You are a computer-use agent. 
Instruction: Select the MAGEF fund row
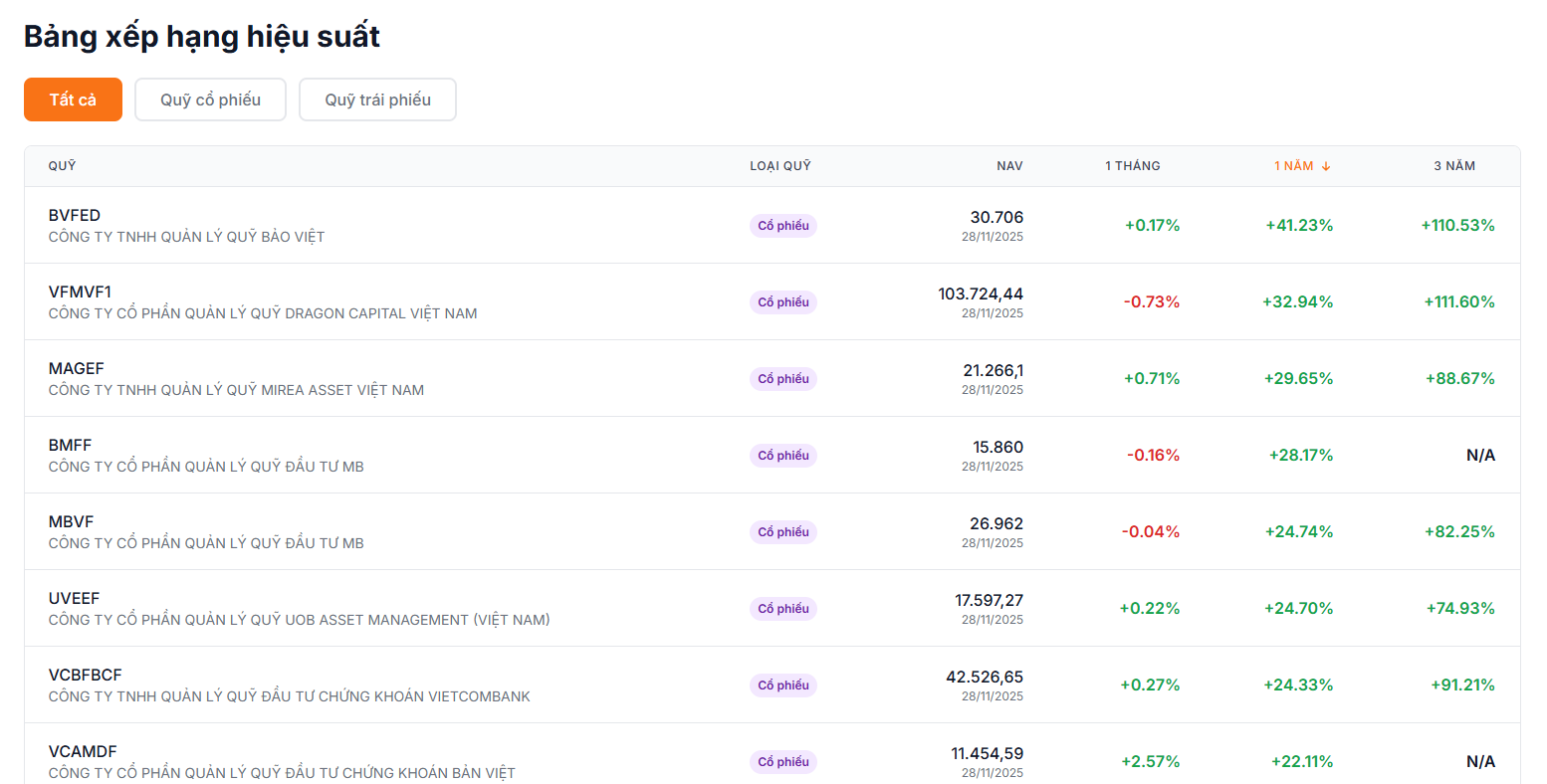[77, 368]
